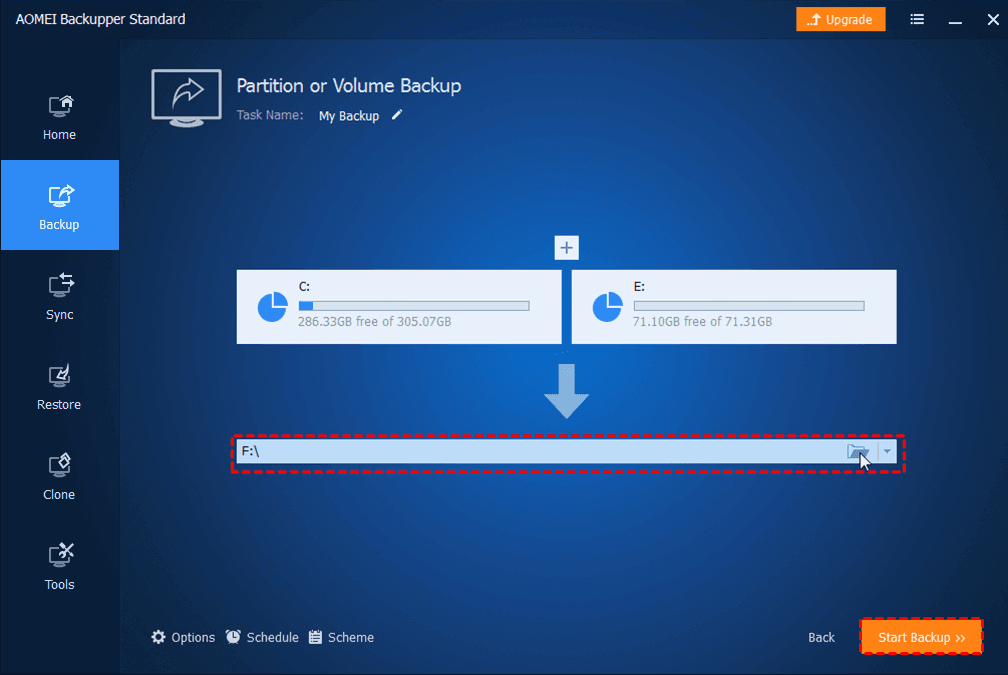Open backup Options
Viewport: 1008px width, 675px height.
coord(183,637)
